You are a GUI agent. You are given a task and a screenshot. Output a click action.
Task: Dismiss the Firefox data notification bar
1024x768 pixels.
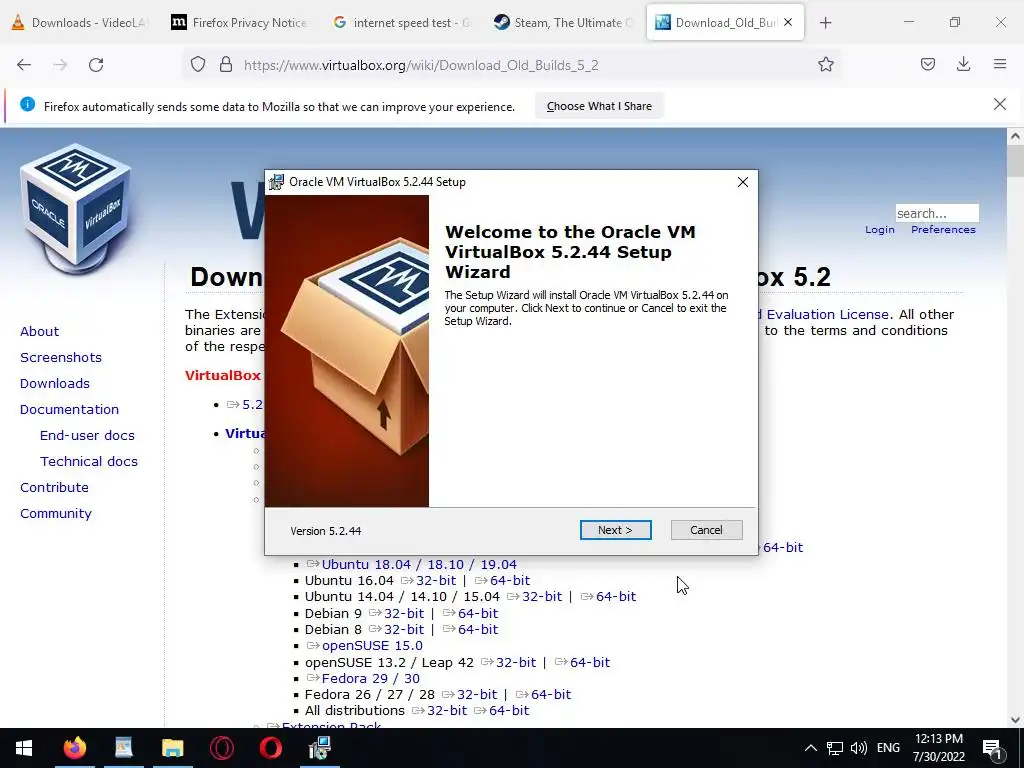pyautogui.click(x=999, y=104)
